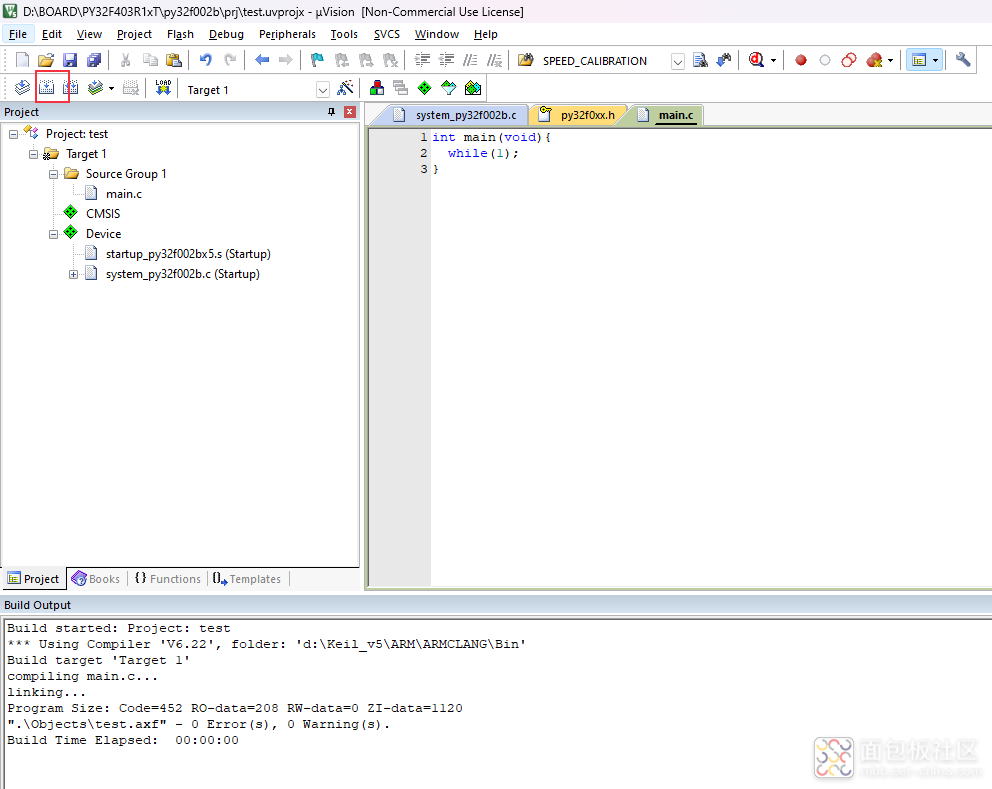Indent the selected lines
992x789 pixels.
pos(422,60)
